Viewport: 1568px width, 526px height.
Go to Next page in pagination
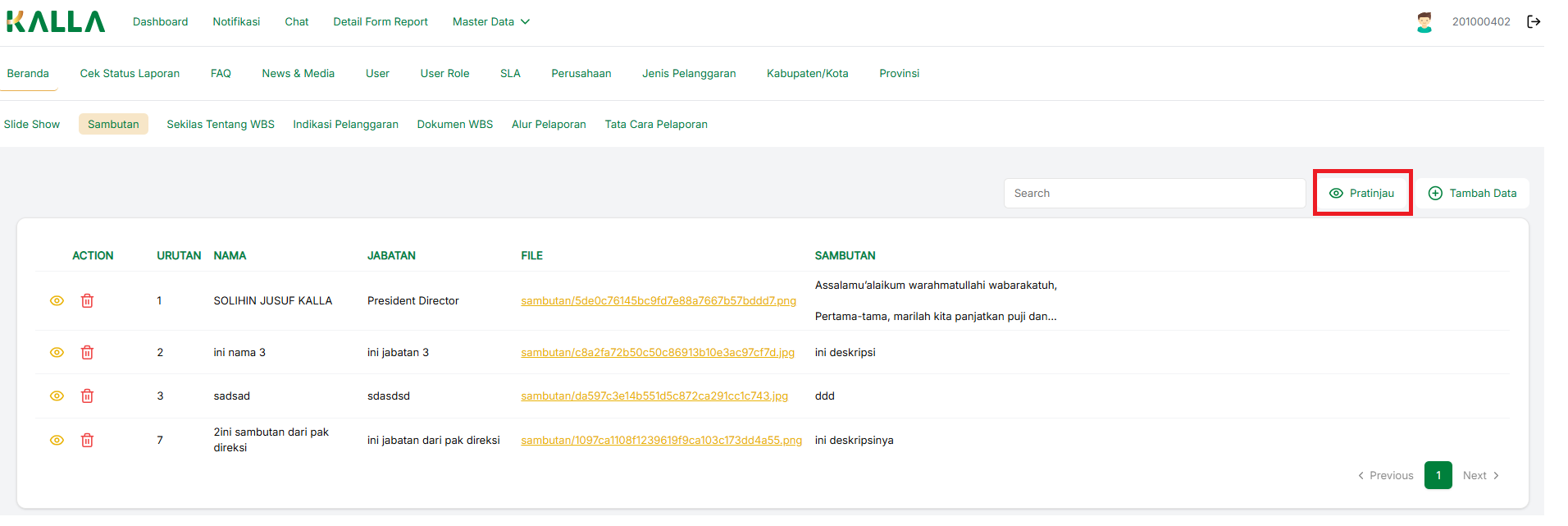[1480, 476]
